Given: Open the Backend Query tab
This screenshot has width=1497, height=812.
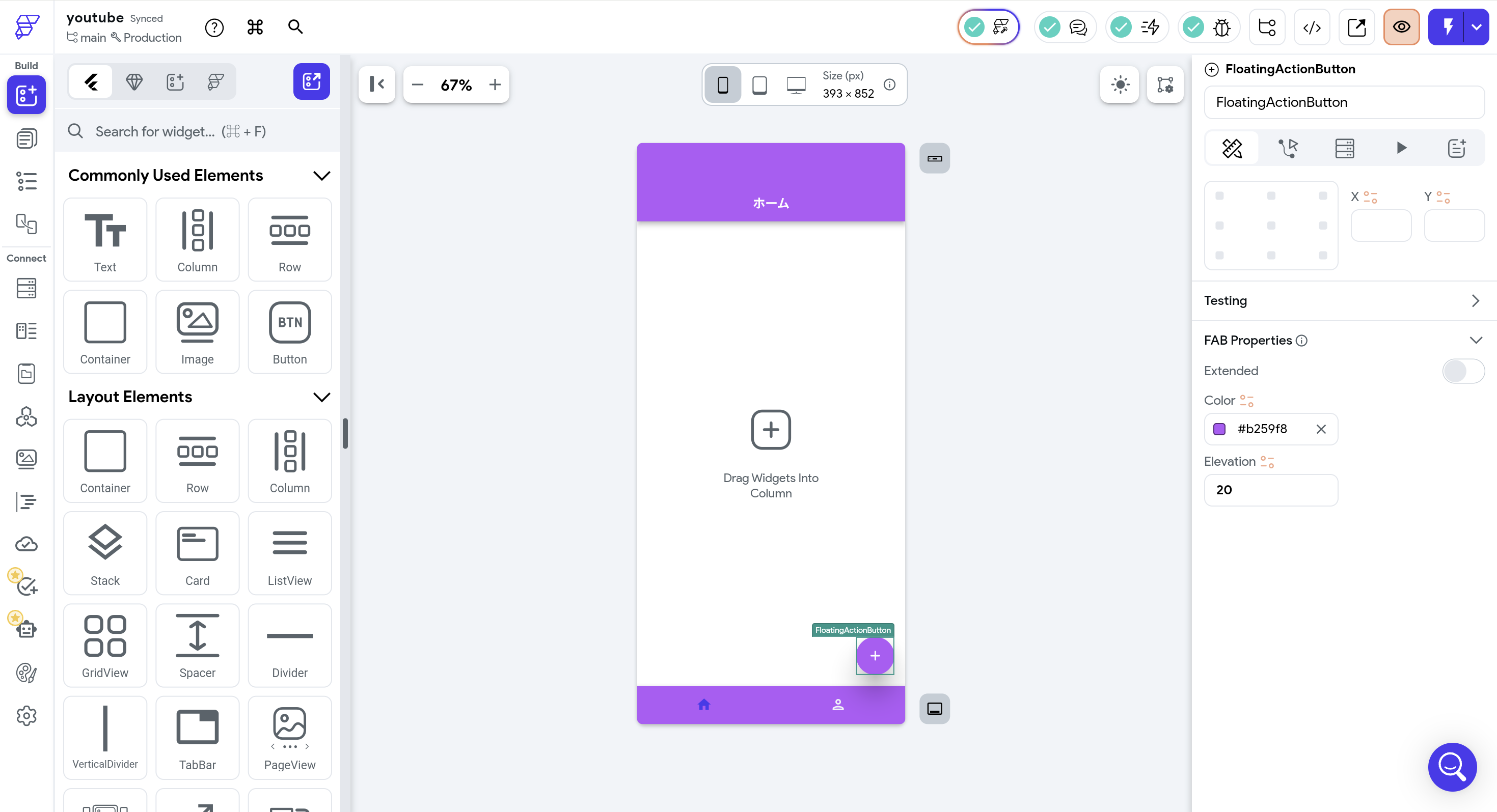Looking at the screenshot, I should (x=1344, y=148).
